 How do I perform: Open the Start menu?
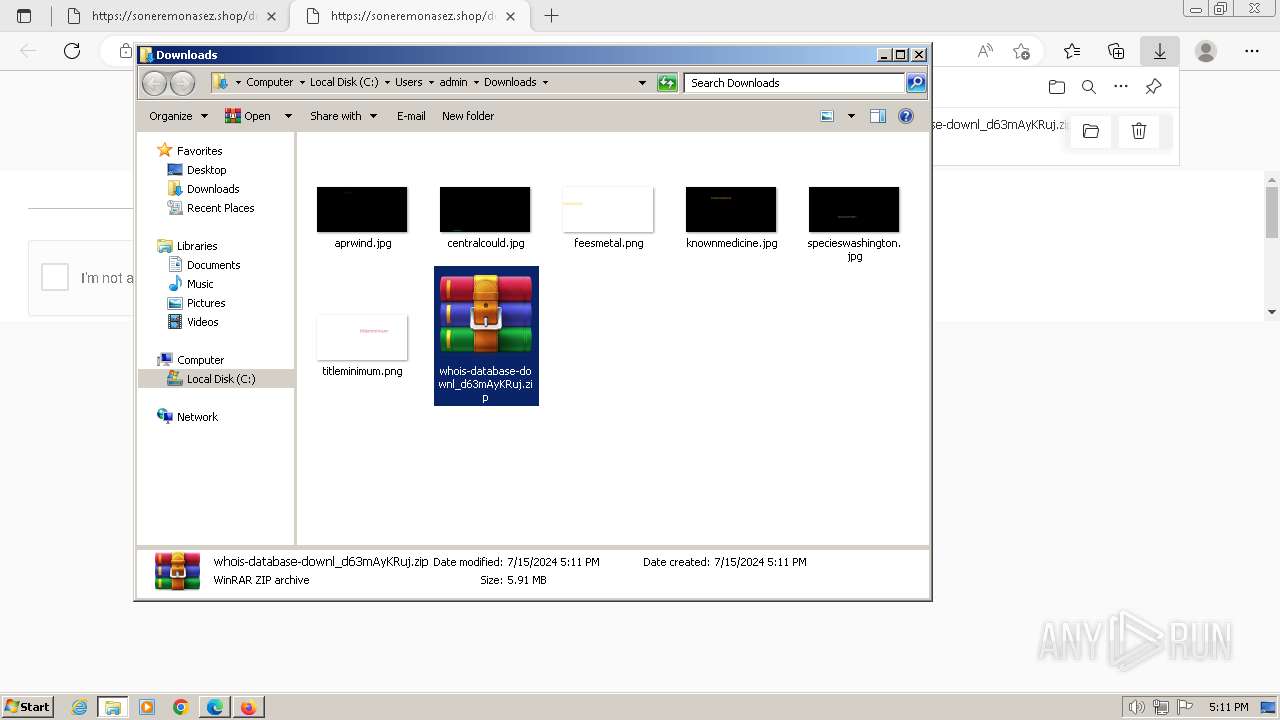(x=27, y=707)
